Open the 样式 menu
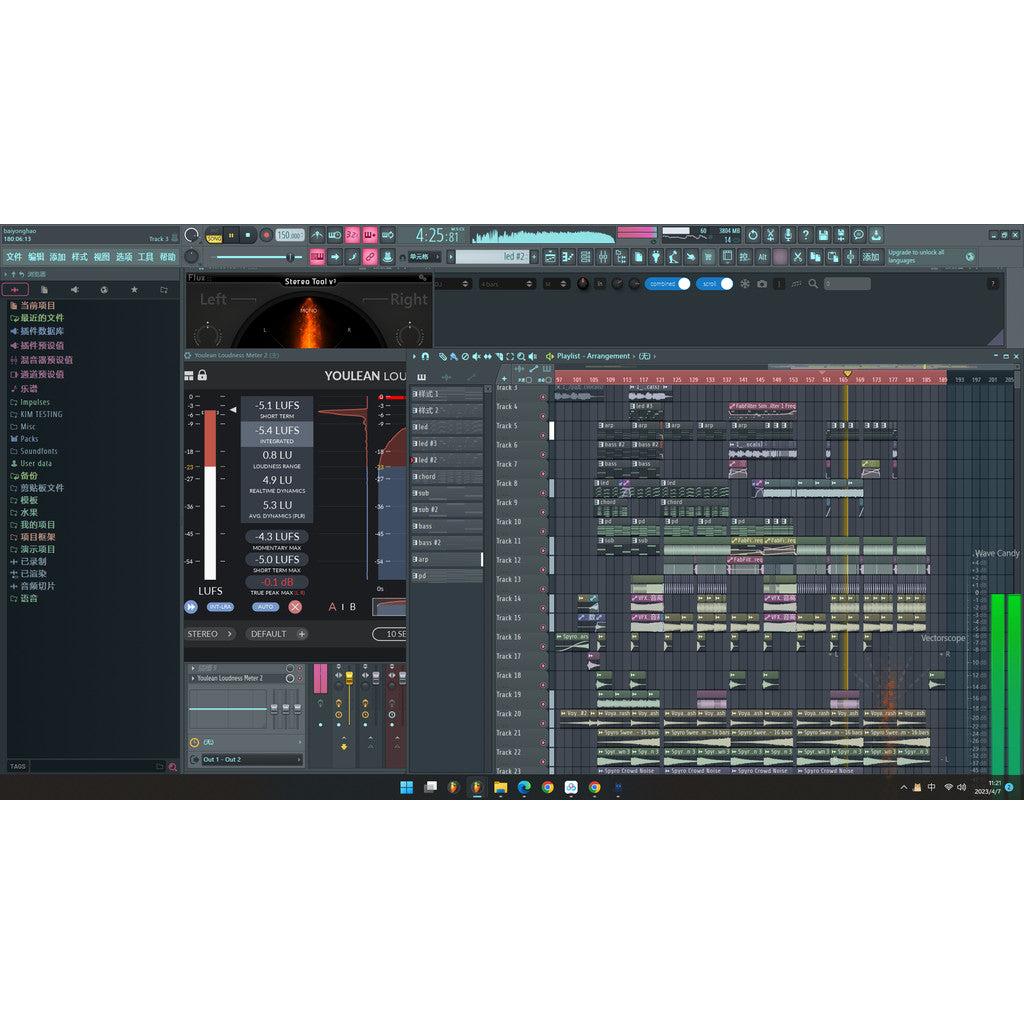1024x1024 pixels. (x=80, y=257)
